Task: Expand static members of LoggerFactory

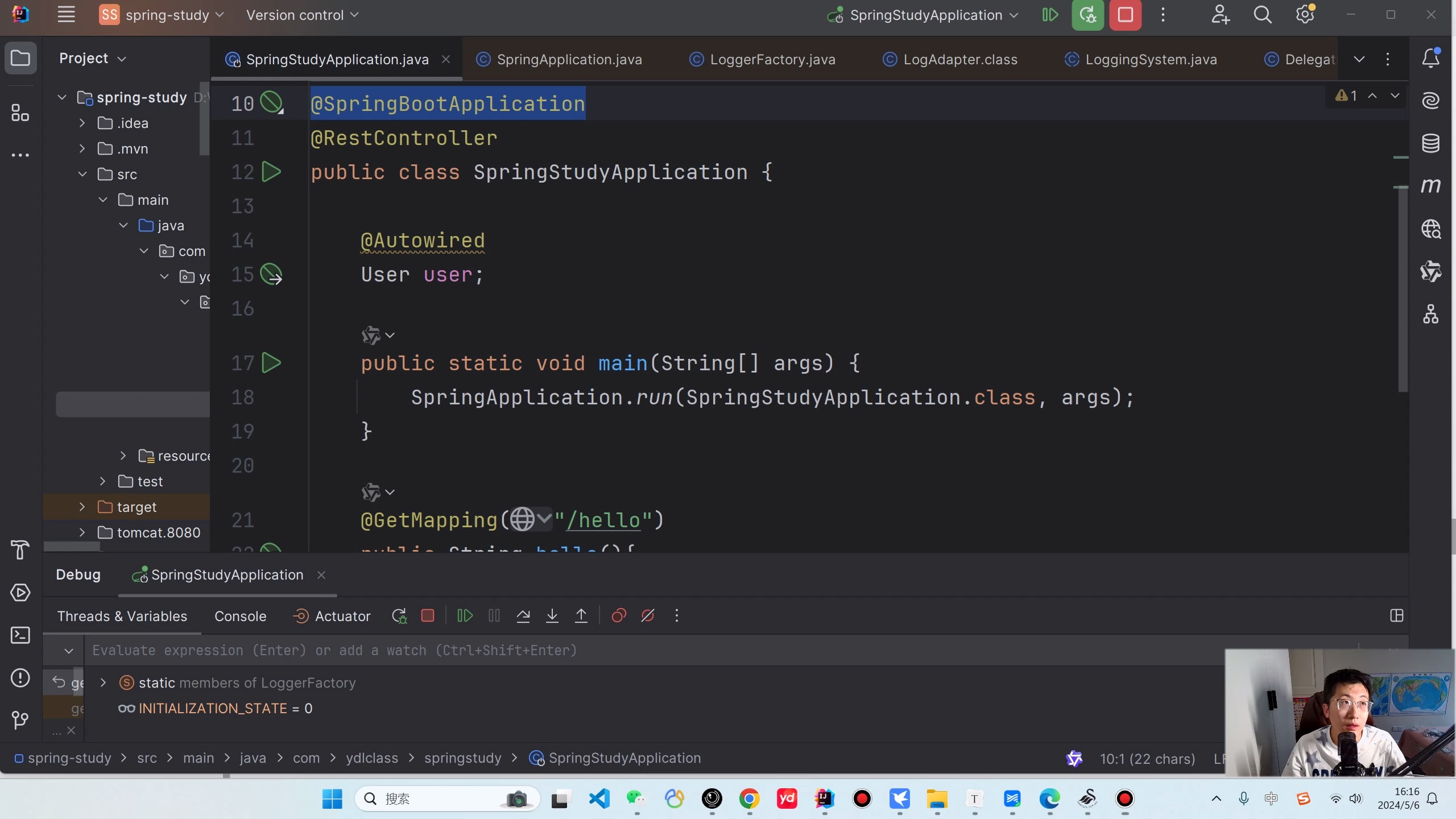Action: point(103,682)
